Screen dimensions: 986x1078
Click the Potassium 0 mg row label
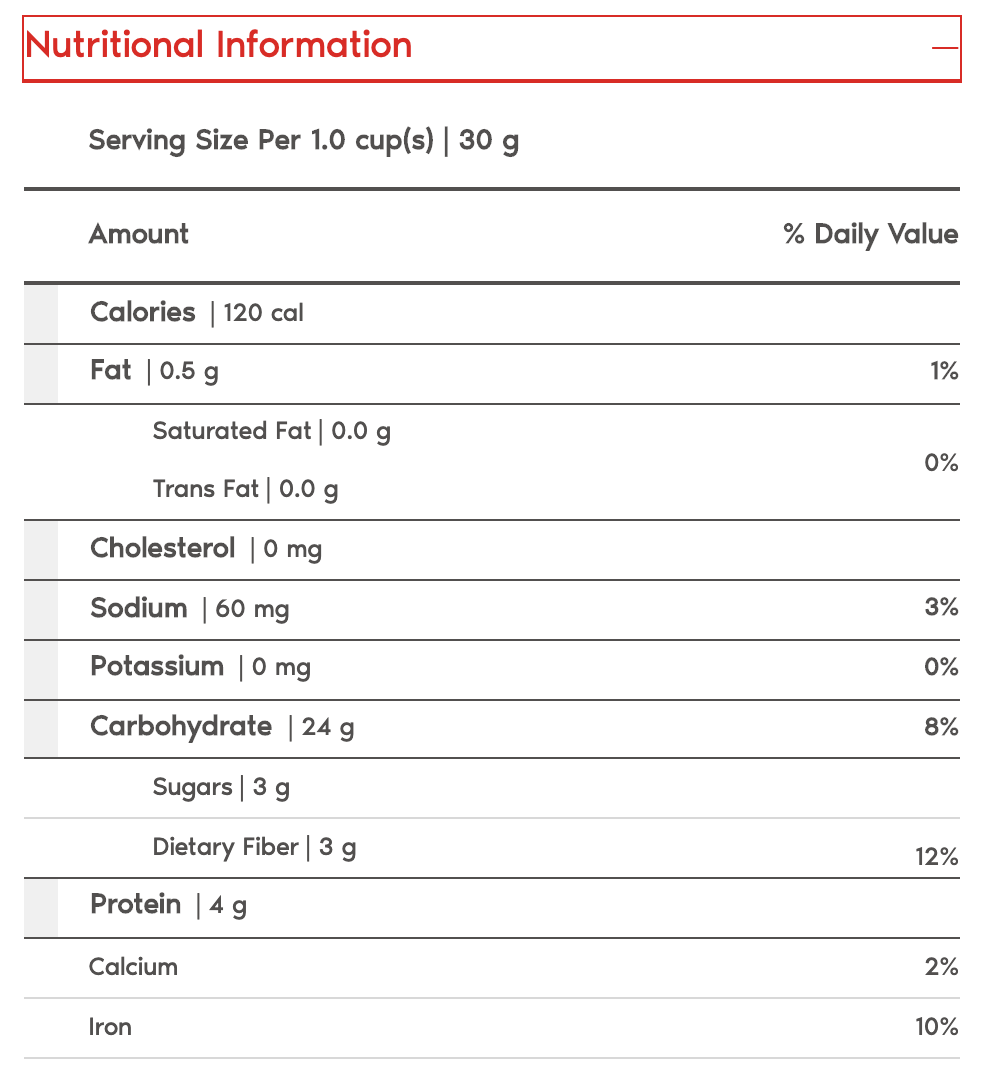(x=200, y=667)
